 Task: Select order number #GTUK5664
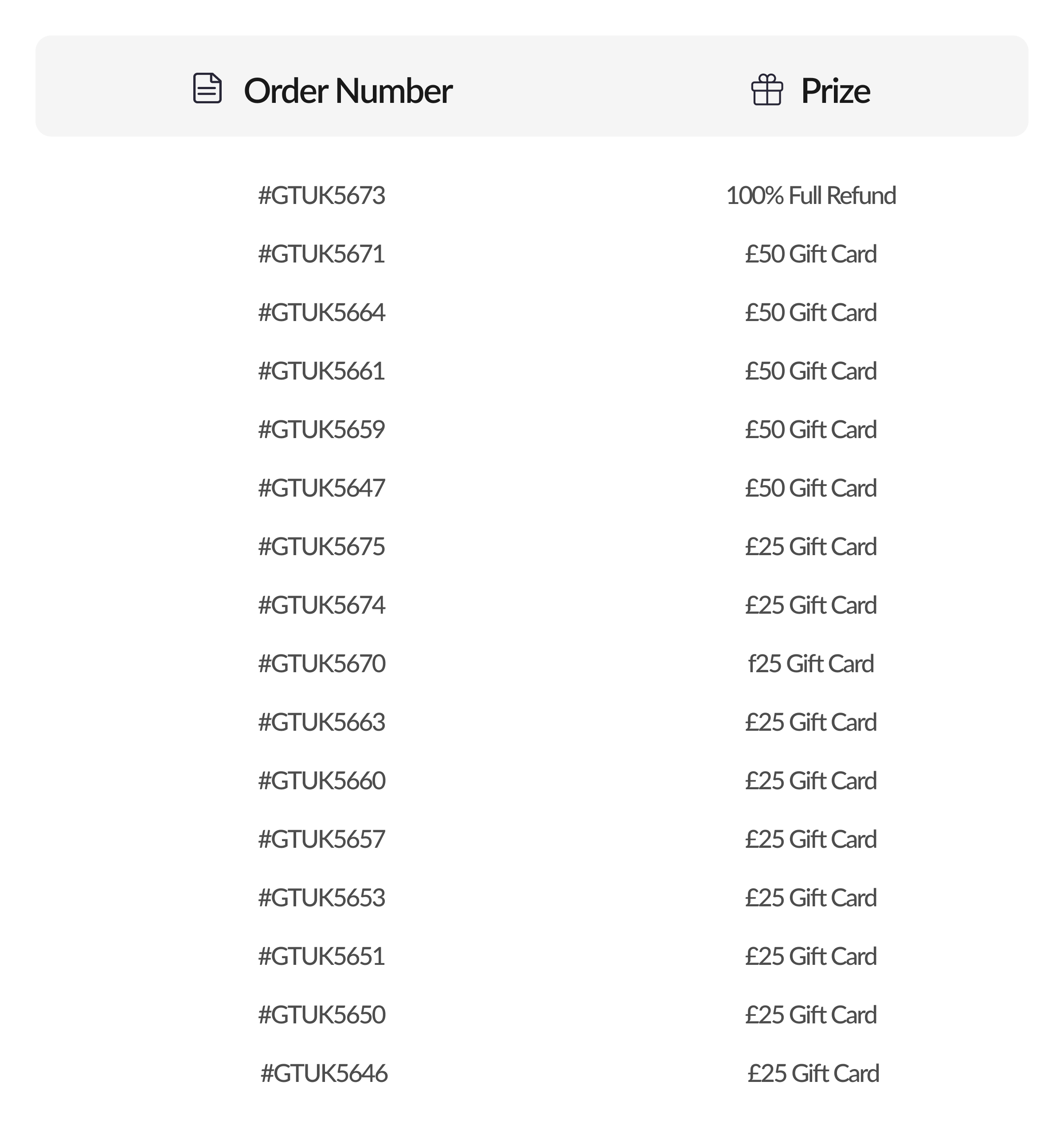point(322,313)
